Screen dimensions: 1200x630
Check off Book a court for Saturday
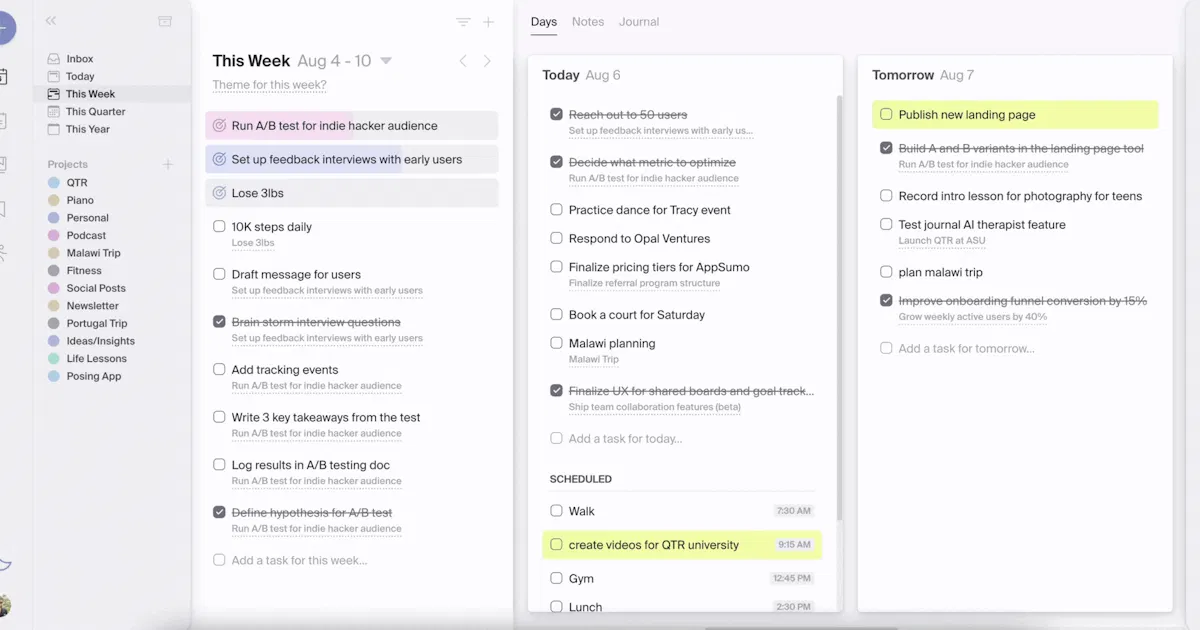[556, 314]
